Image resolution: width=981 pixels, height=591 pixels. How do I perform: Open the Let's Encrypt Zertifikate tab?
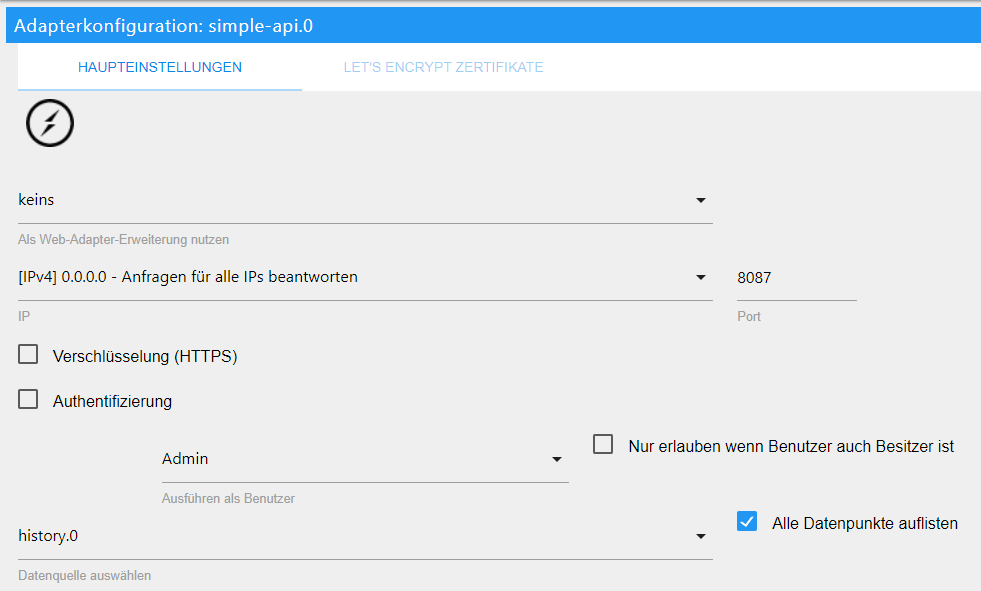pyautogui.click(x=443, y=68)
